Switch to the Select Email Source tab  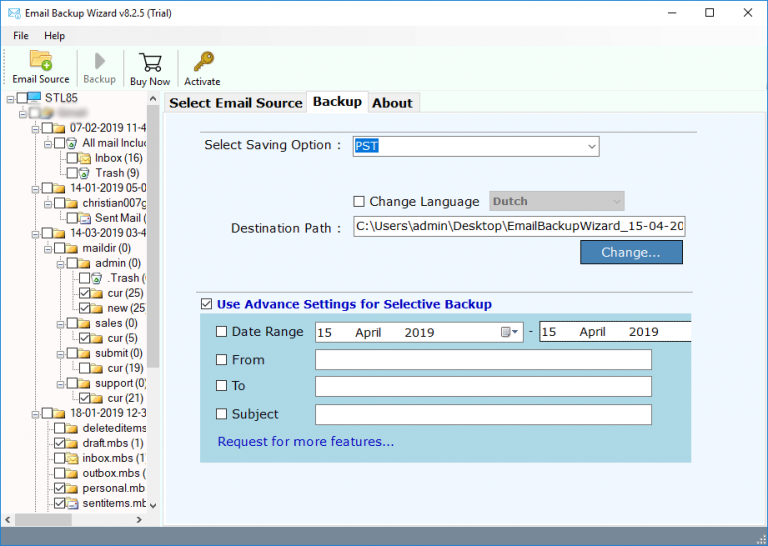(235, 103)
